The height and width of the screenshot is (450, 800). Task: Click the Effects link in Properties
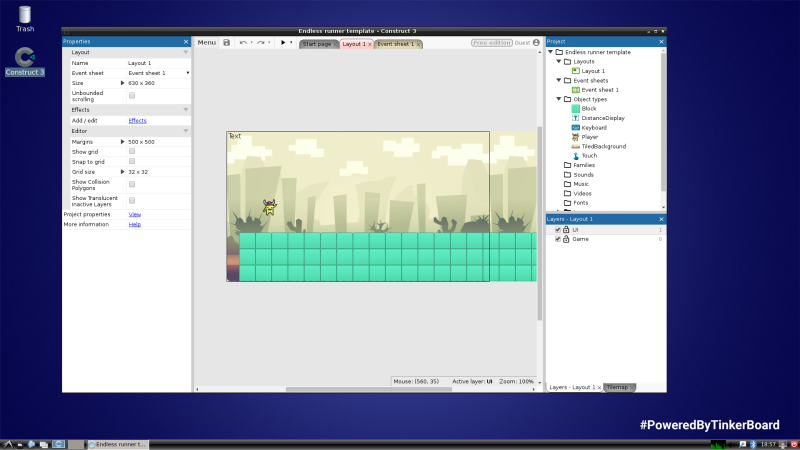tap(137, 121)
